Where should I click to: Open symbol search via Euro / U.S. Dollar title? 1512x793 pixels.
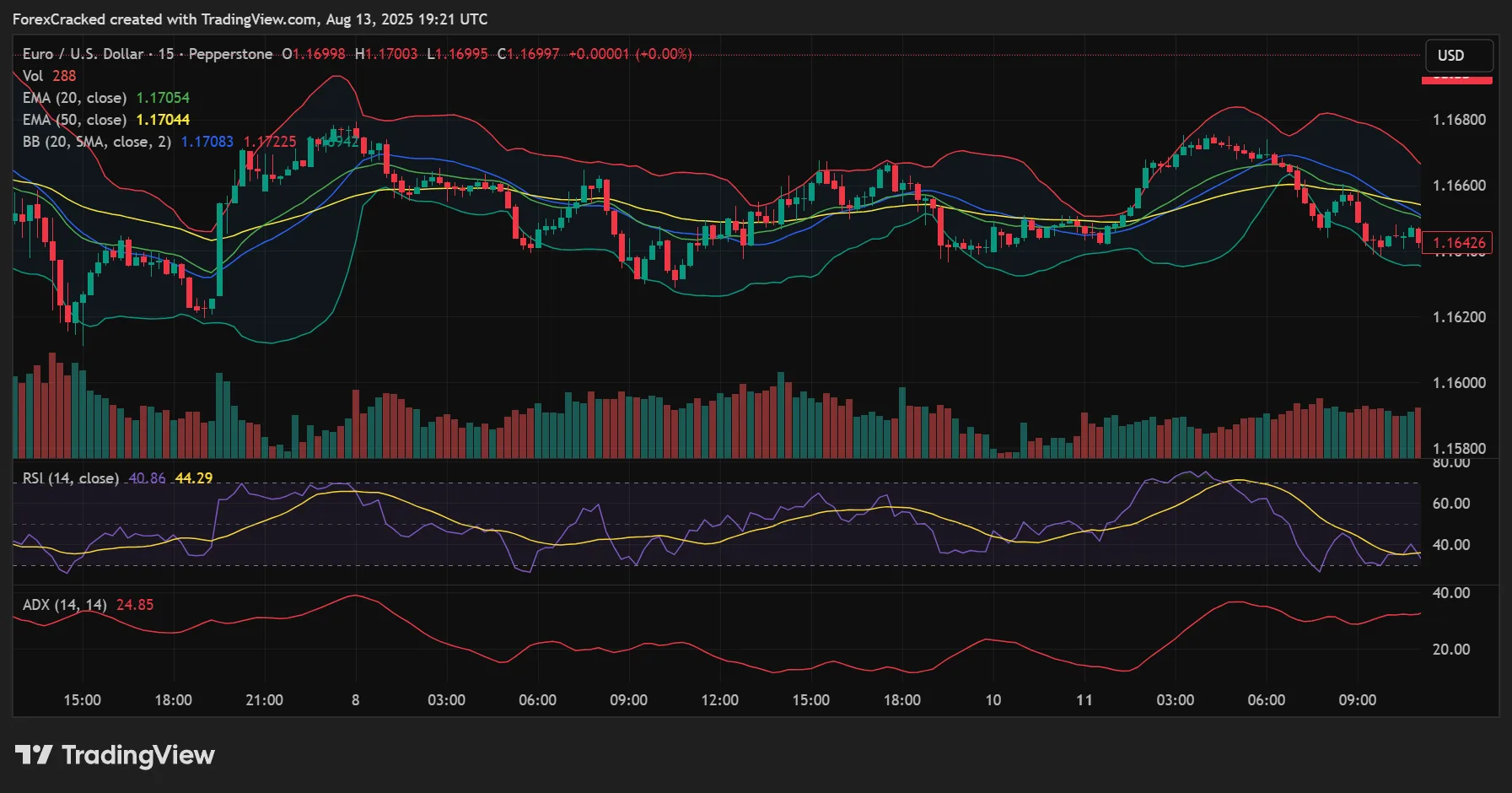point(81,54)
